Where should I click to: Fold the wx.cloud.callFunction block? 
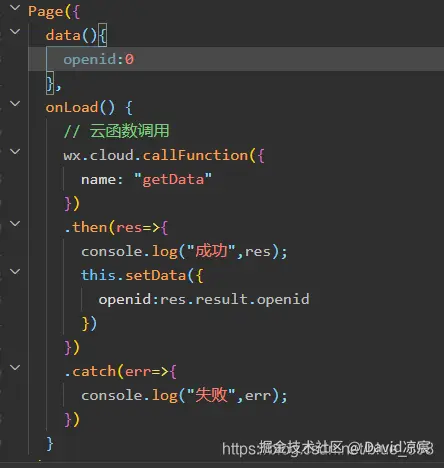click(15, 152)
